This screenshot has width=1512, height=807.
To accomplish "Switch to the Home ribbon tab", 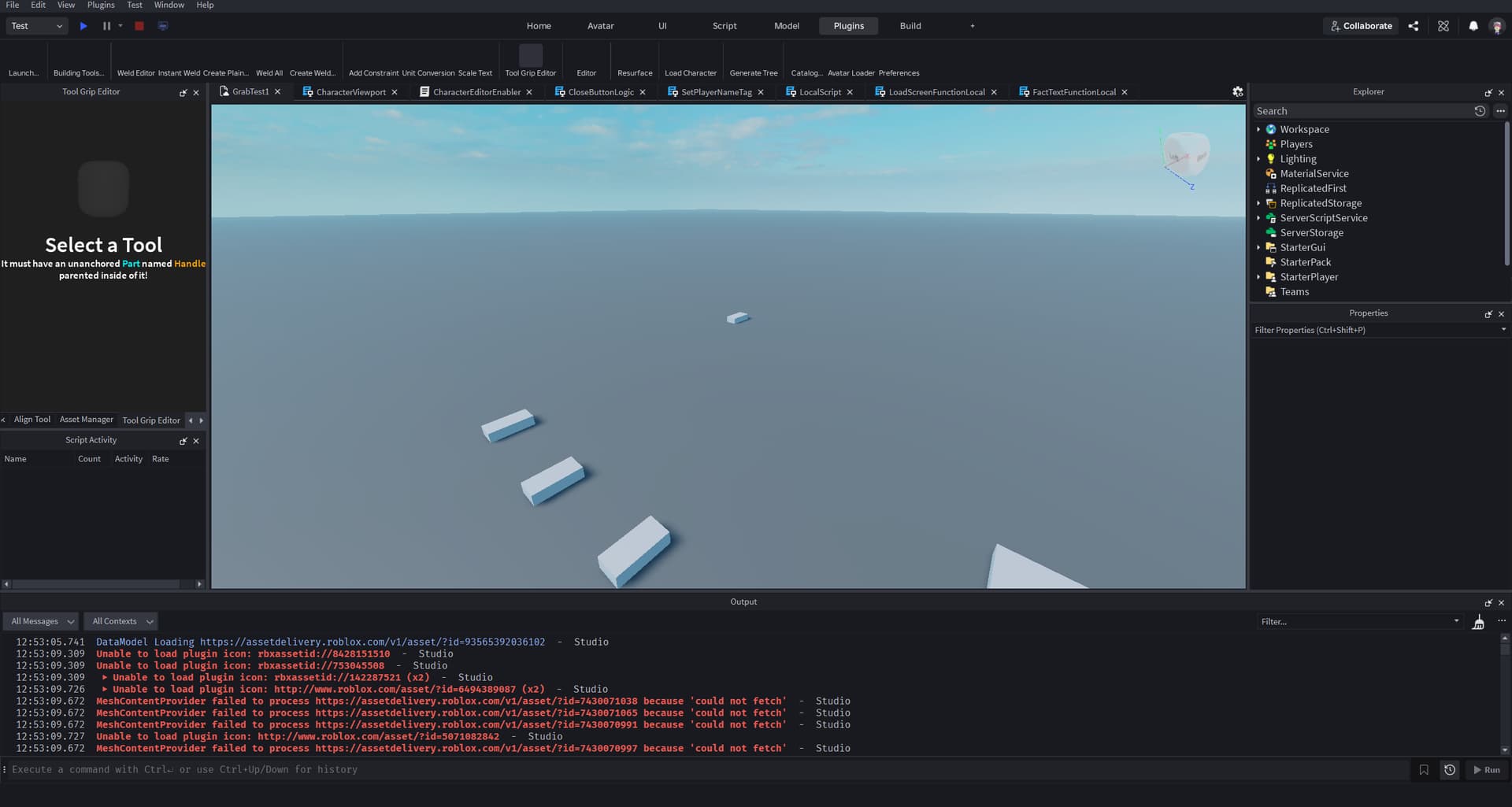I will 539,26.
